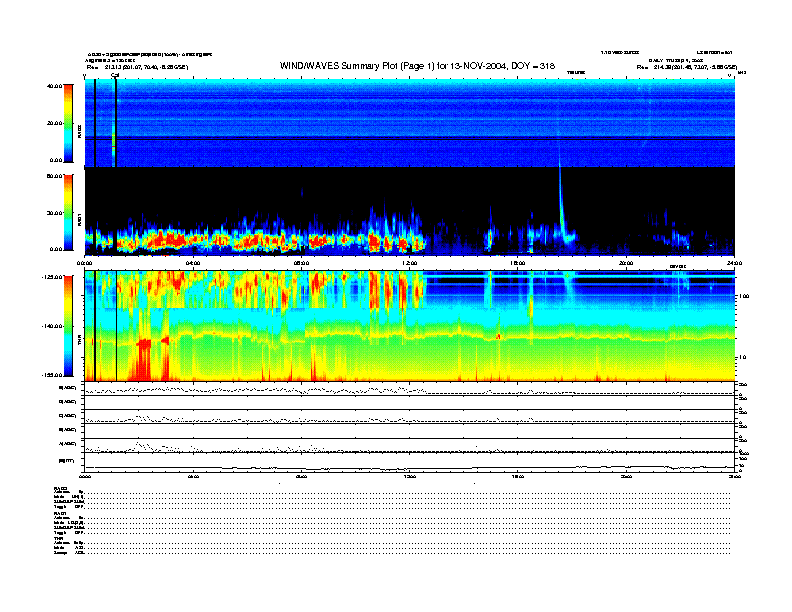Click the -155.00 label on TNR scale

tap(52, 374)
